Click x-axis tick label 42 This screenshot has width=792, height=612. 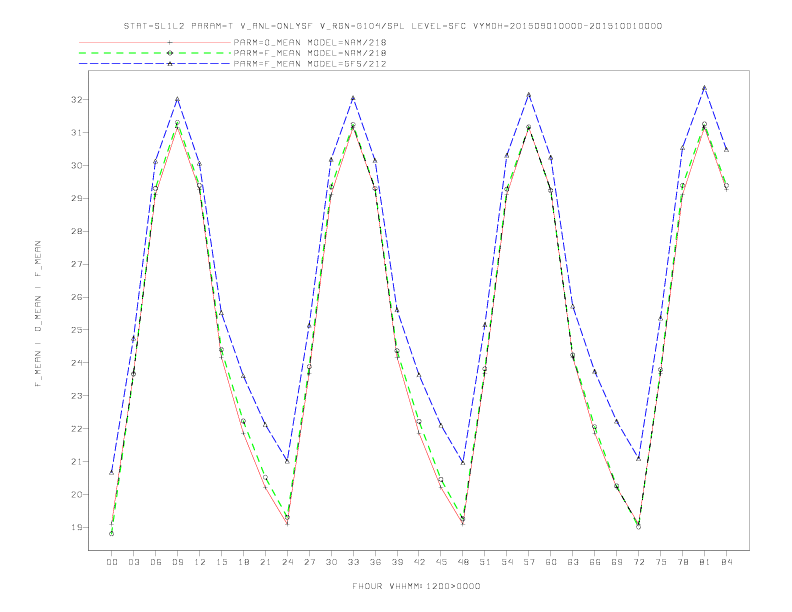pos(419,562)
